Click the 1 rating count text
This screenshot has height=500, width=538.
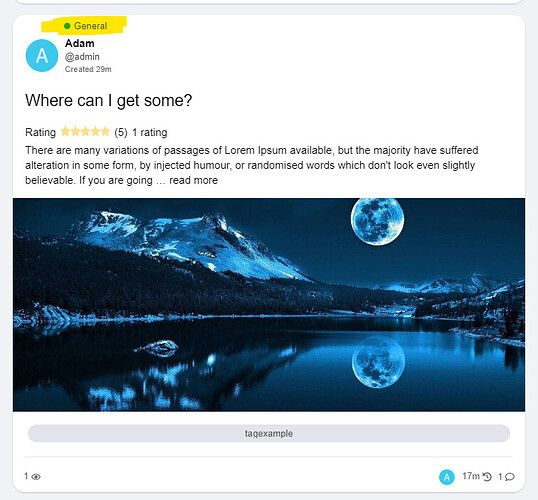(x=150, y=132)
